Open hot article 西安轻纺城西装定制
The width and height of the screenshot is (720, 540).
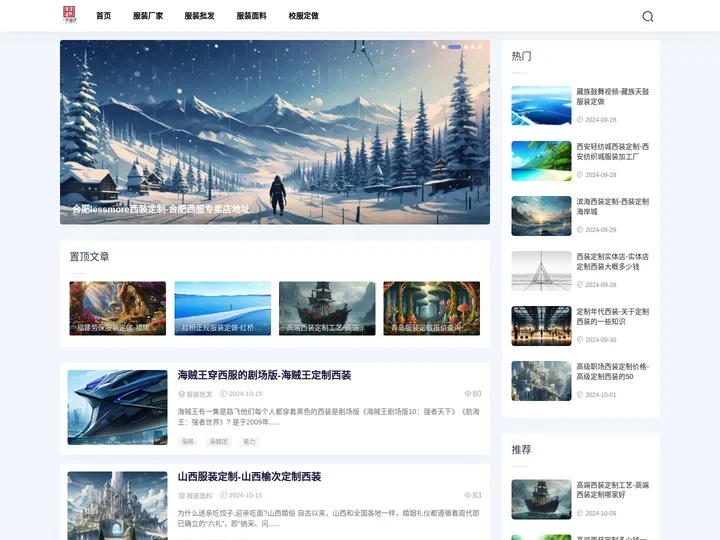(x=613, y=152)
